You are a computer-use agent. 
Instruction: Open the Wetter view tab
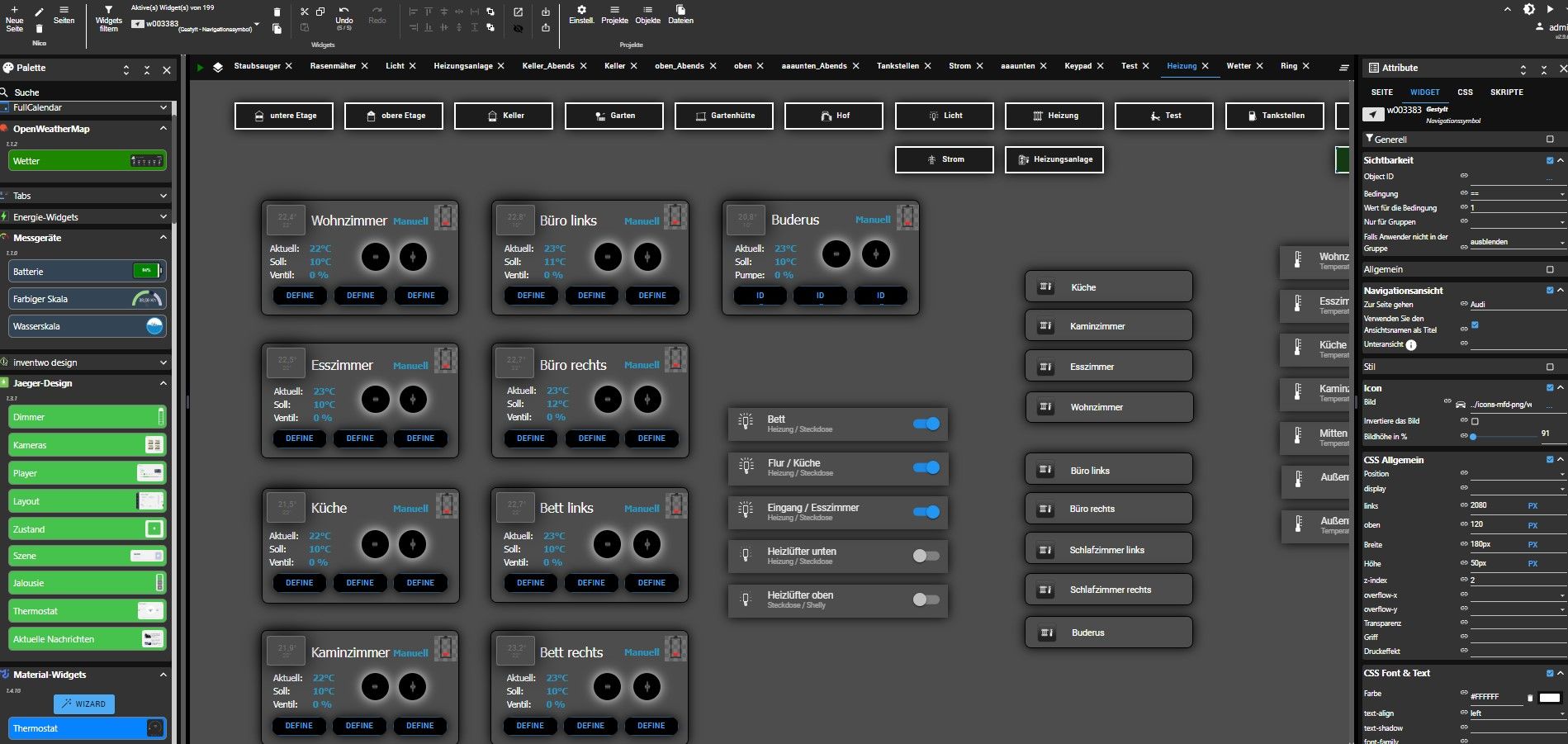1239,66
